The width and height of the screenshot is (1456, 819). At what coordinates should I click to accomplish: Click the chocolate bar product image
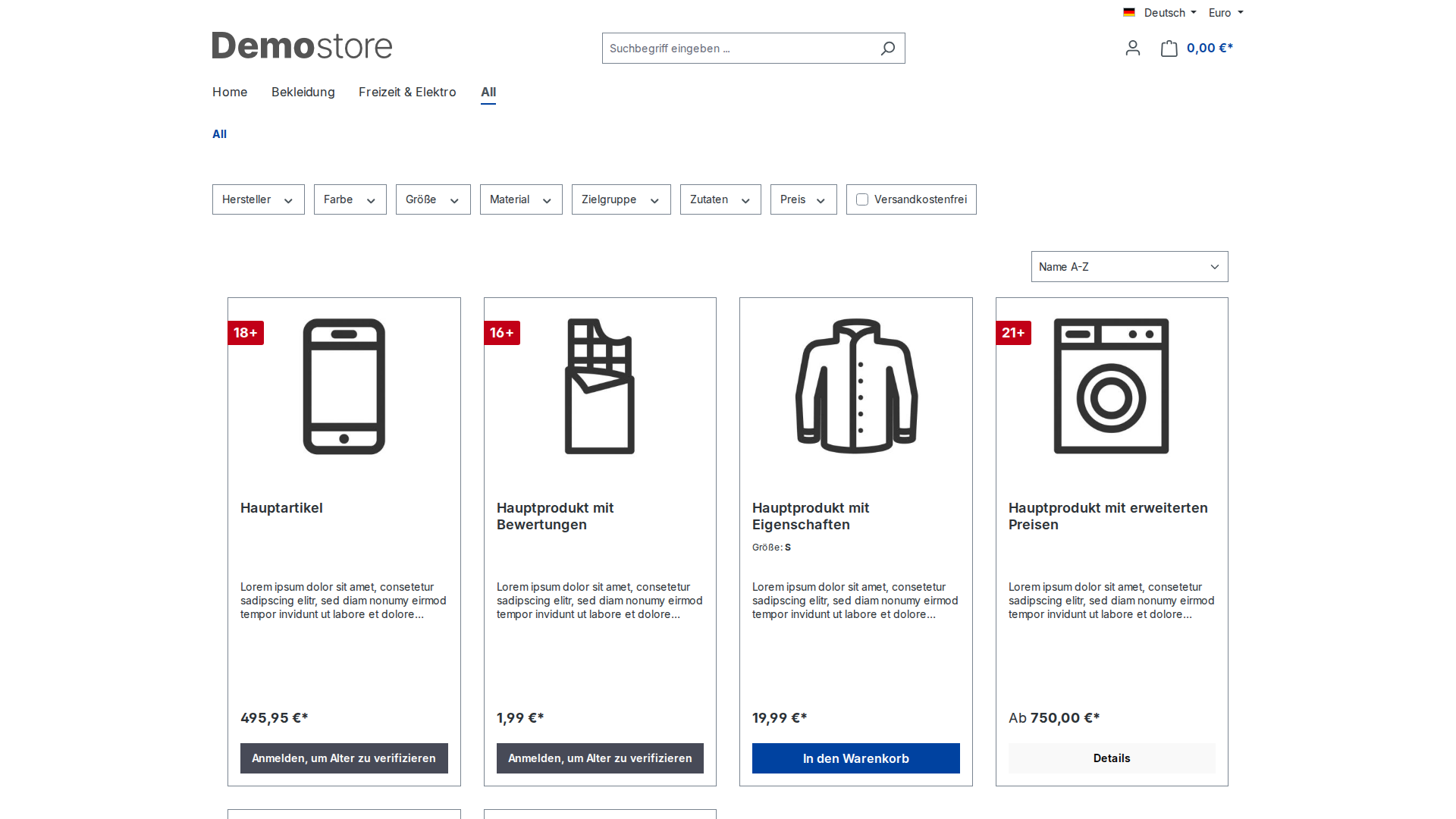pyautogui.click(x=600, y=387)
